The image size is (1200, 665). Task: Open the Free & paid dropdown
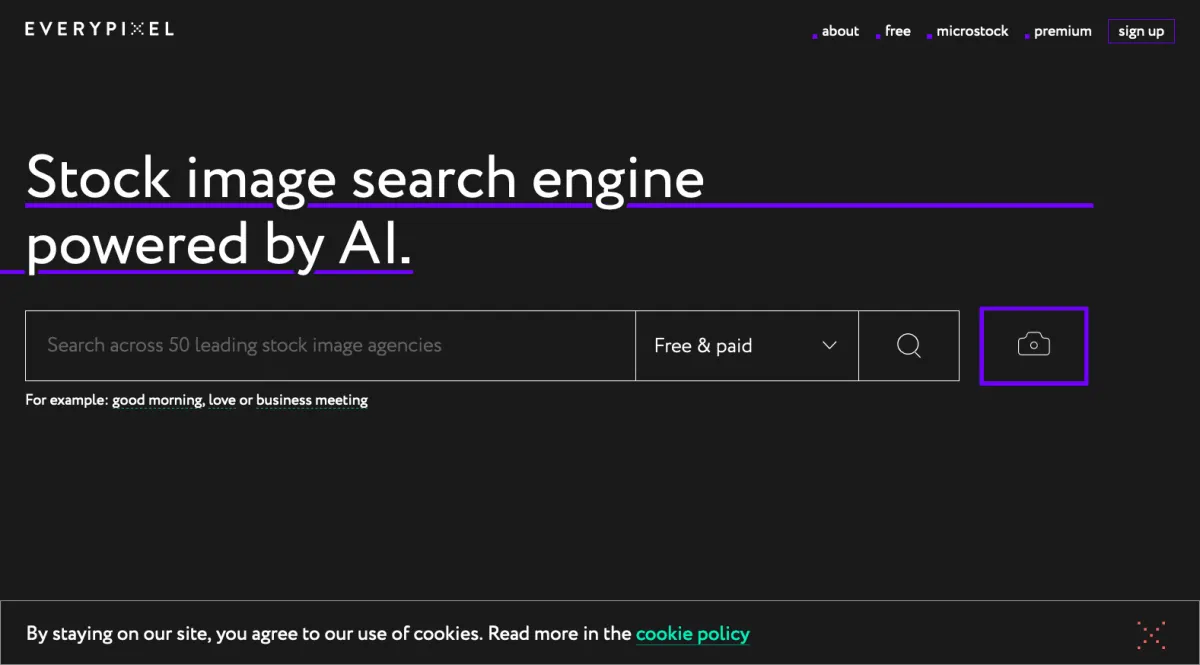click(x=745, y=346)
